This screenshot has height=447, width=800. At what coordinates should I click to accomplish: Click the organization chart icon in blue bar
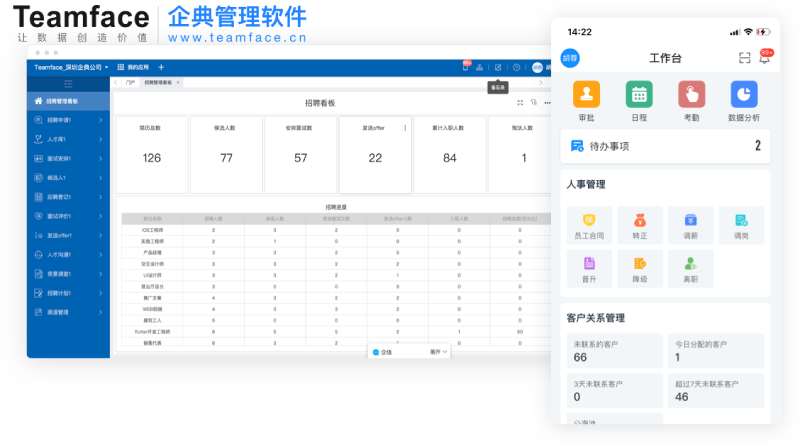coord(480,67)
